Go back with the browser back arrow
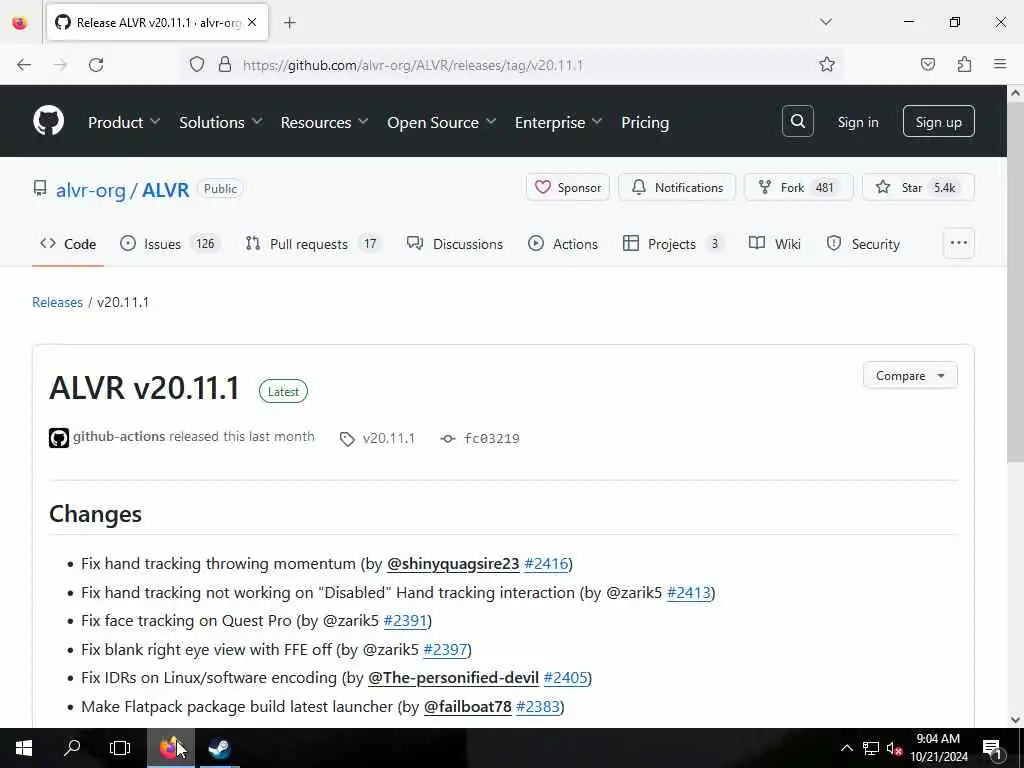 pos(24,65)
